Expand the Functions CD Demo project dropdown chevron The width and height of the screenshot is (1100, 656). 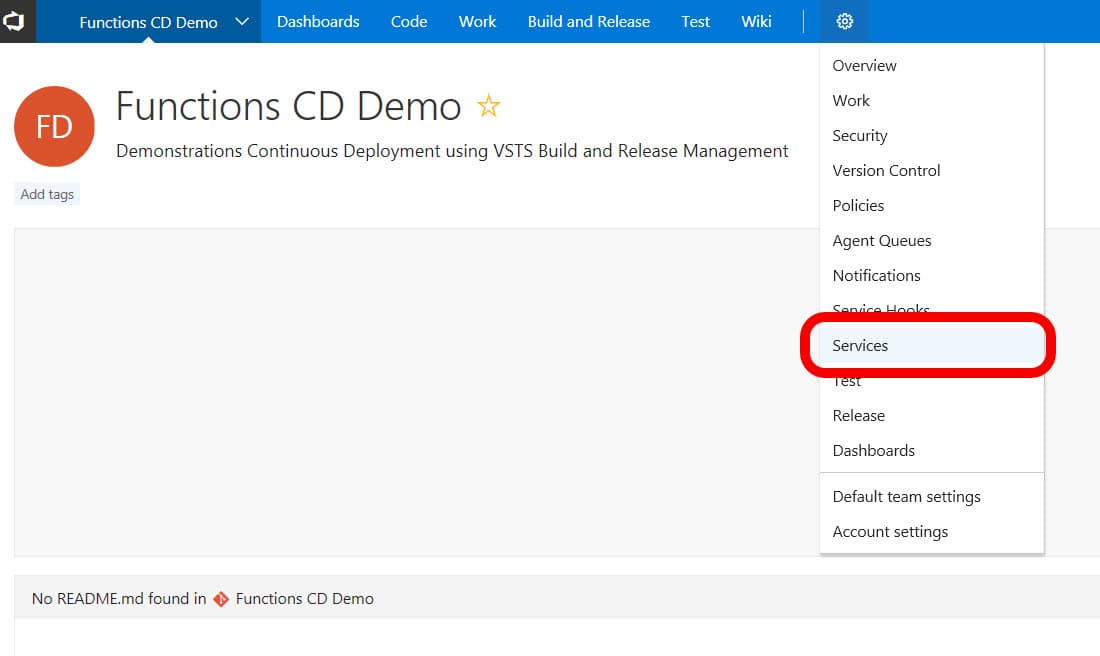[x=242, y=21]
